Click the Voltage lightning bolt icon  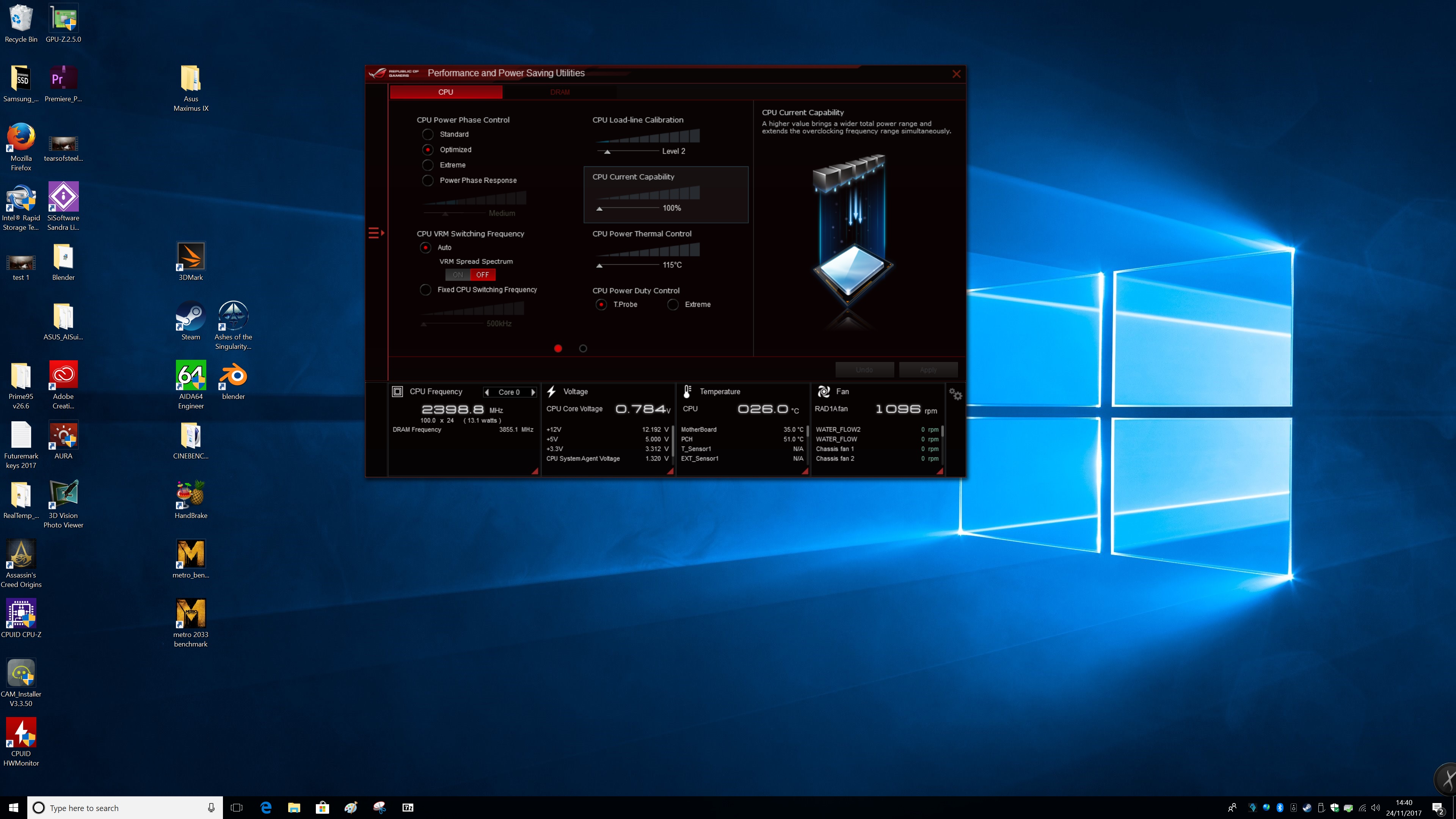coord(552,391)
